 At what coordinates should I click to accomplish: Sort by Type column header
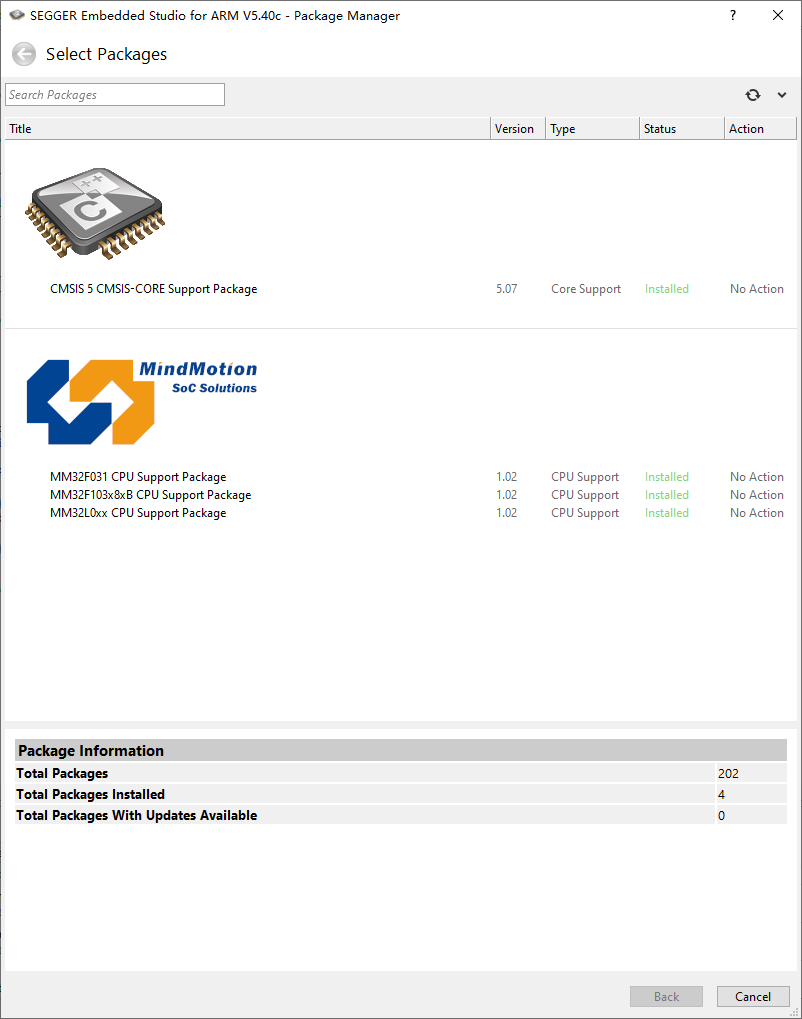pos(592,129)
